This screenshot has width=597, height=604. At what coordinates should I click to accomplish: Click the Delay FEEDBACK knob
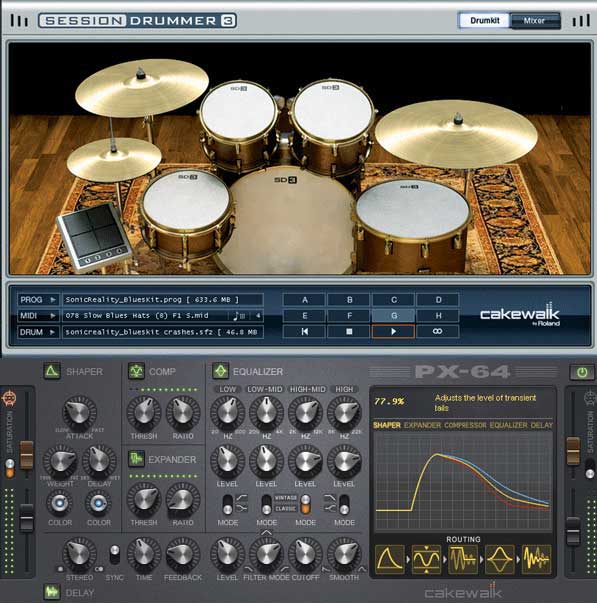[x=183, y=555]
